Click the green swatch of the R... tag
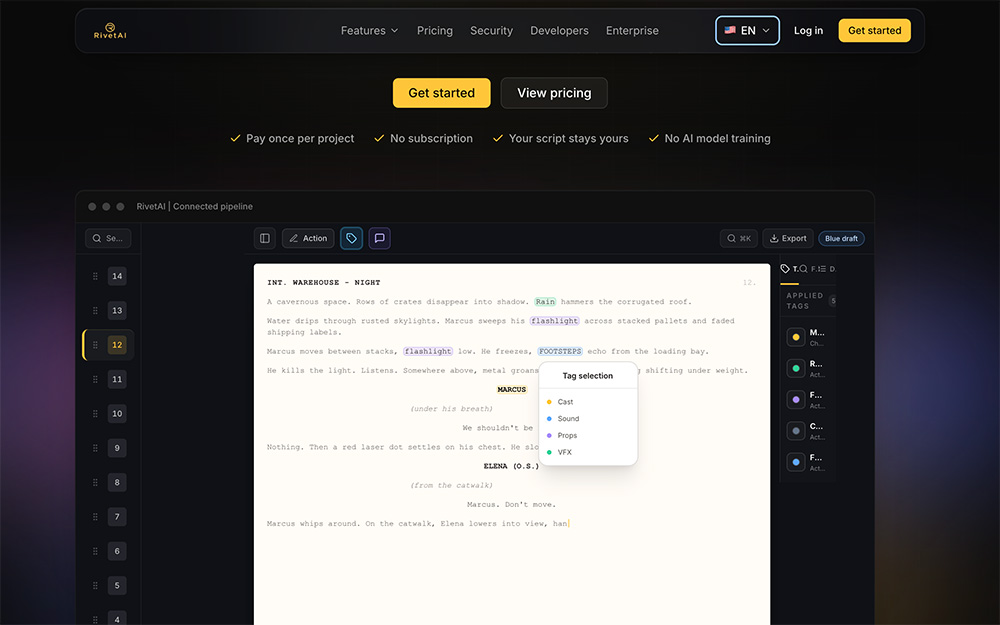 click(796, 368)
